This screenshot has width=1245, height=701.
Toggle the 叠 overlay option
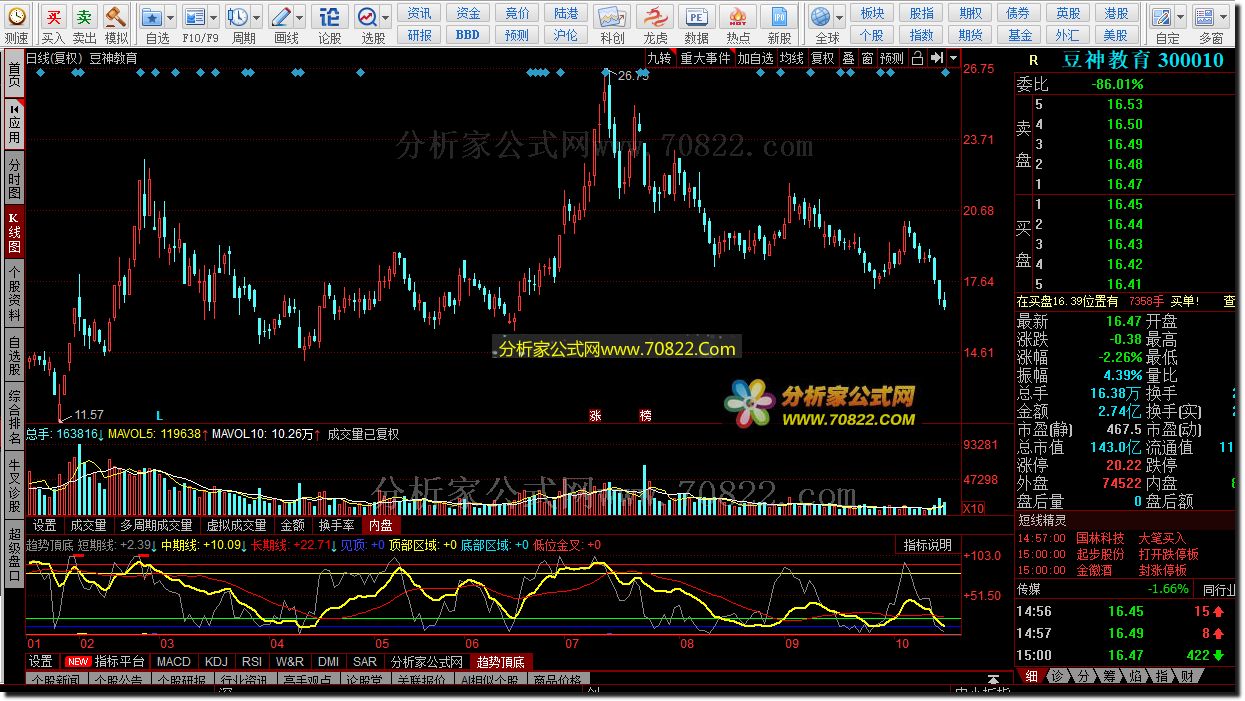848,58
